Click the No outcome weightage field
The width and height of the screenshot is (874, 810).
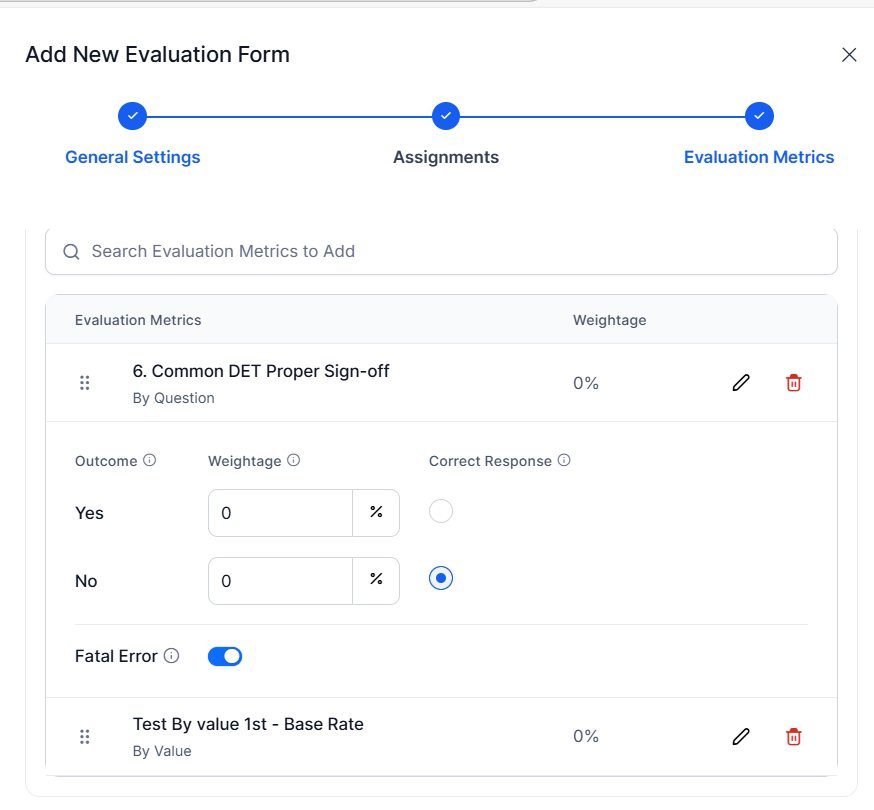(x=280, y=581)
